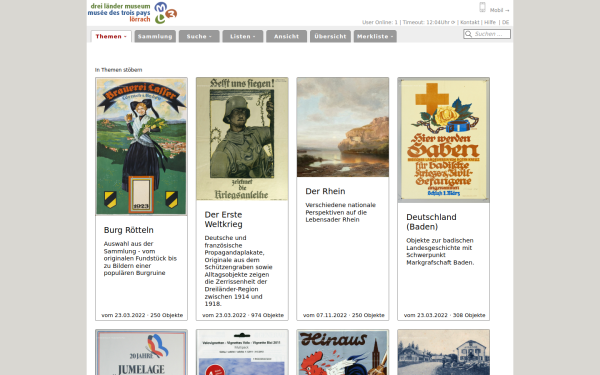
Task: Click timeout refresh icon after 12:04 Uhr
Action: [x=453, y=22]
